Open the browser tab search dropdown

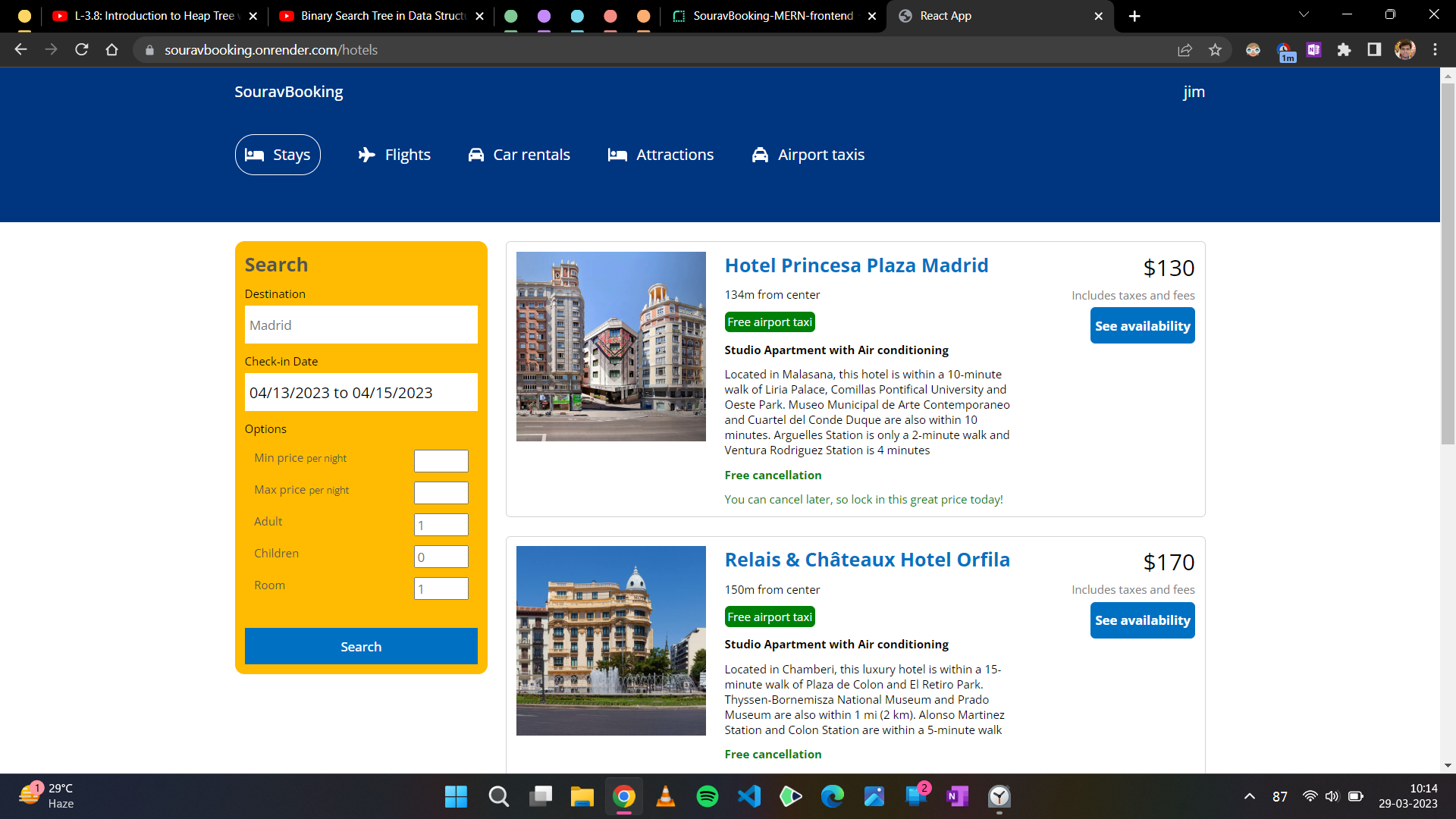[1303, 15]
